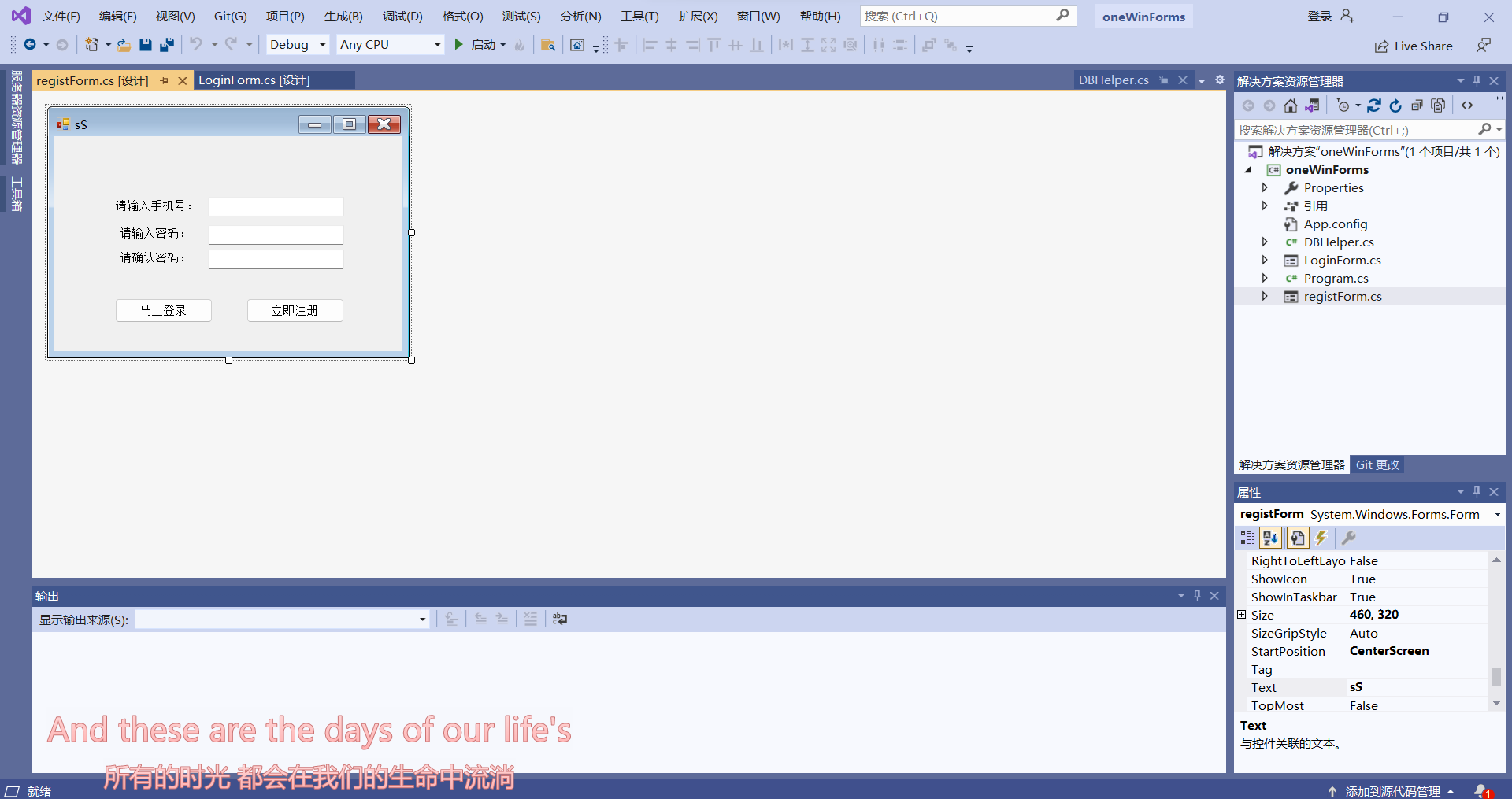This screenshot has width=1512, height=799.
Task: Collapse All icon in Solution Explorer
Action: click(x=1417, y=105)
